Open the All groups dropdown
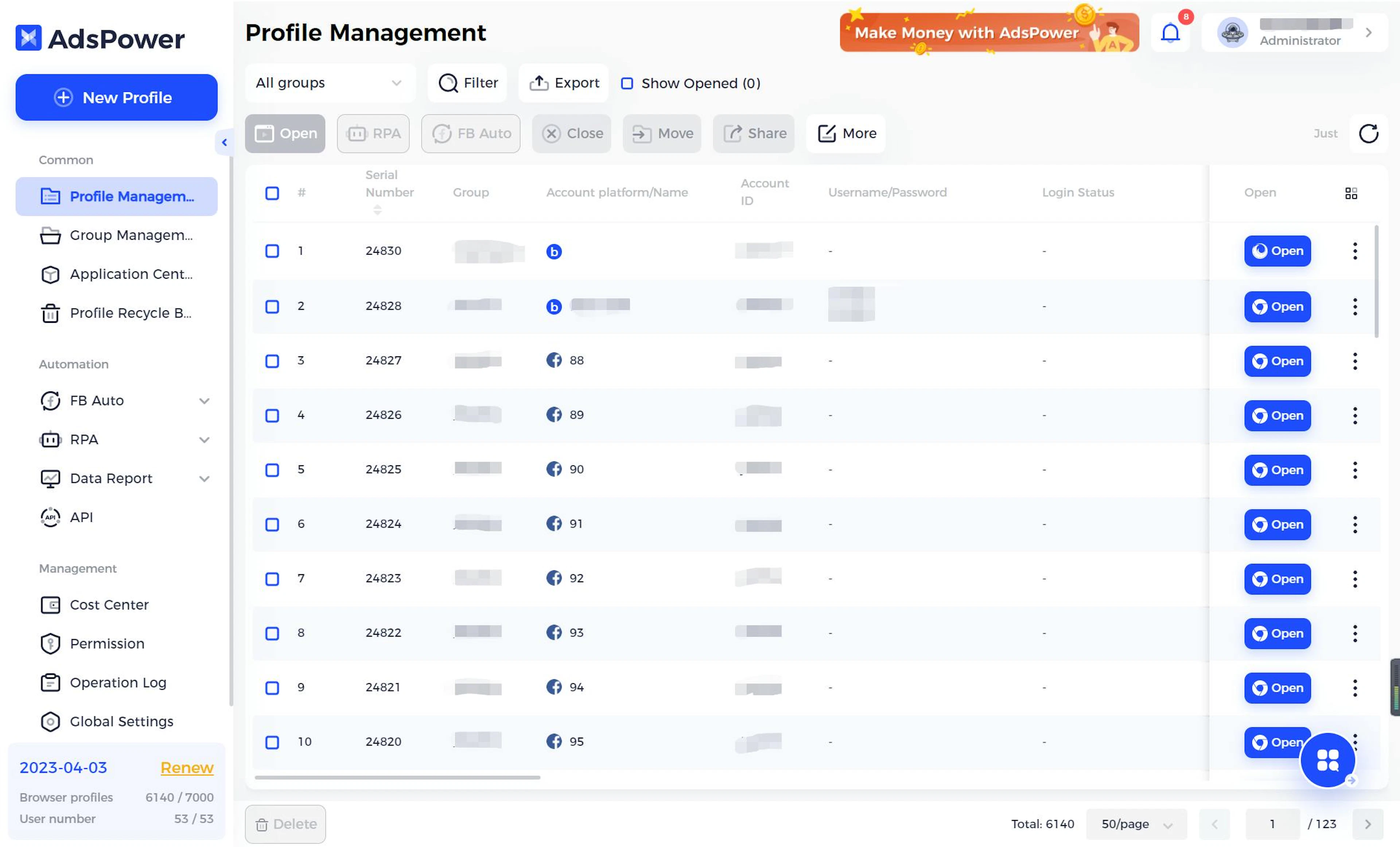The height and width of the screenshot is (847, 1400). 330,83
